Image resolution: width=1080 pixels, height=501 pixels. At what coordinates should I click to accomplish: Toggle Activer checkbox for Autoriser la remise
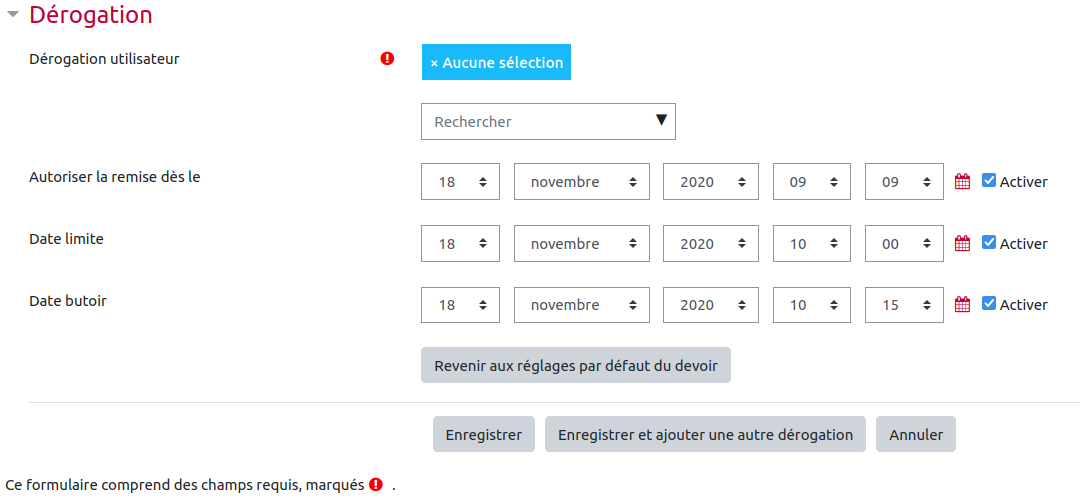pos(988,181)
